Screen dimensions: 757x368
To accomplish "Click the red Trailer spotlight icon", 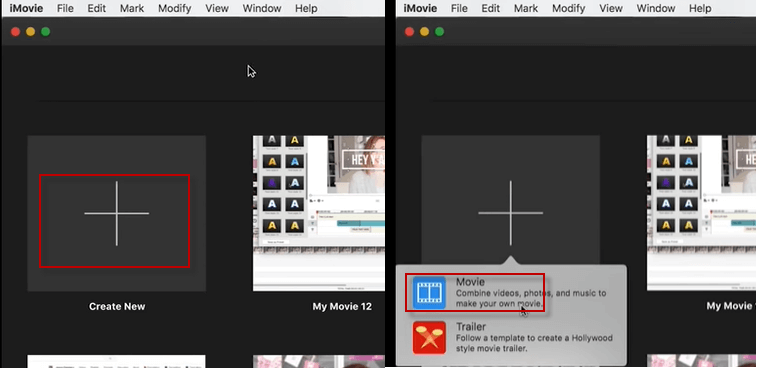I will (429, 338).
